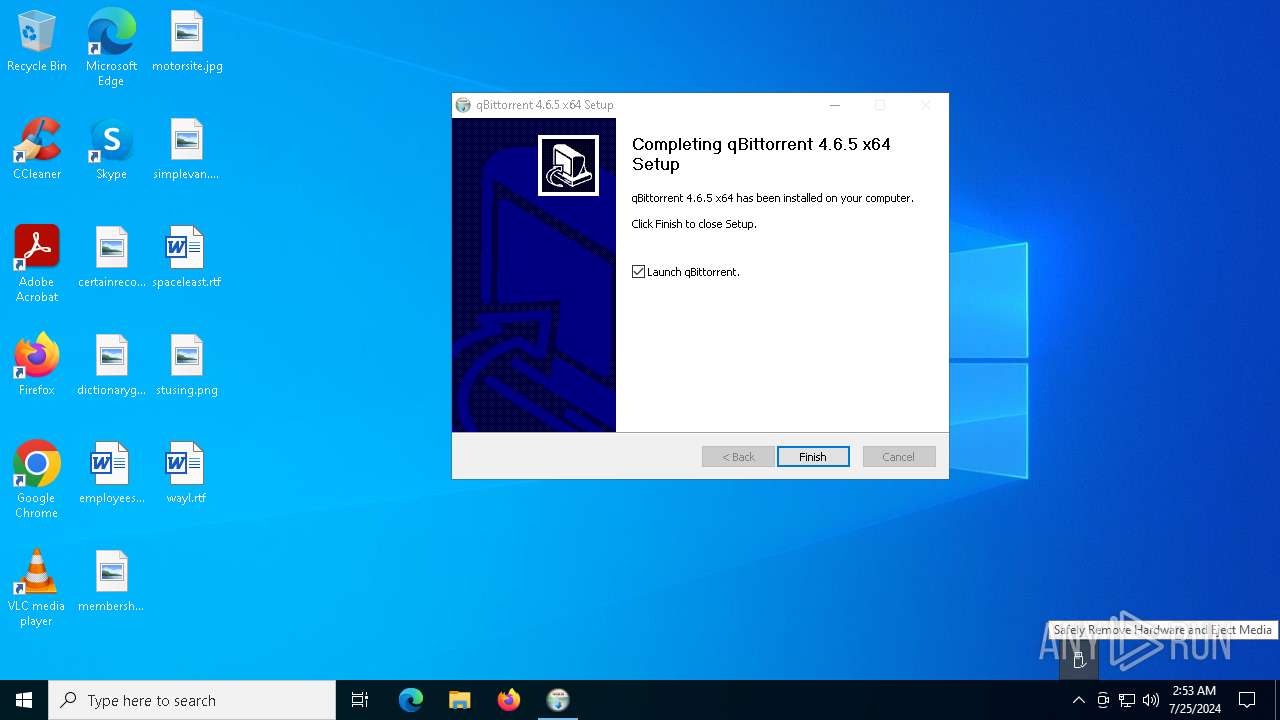Image resolution: width=1280 pixels, height=720 pixels.
Task: Select the Firefox desktop shortcut
Action: [37, 366]
